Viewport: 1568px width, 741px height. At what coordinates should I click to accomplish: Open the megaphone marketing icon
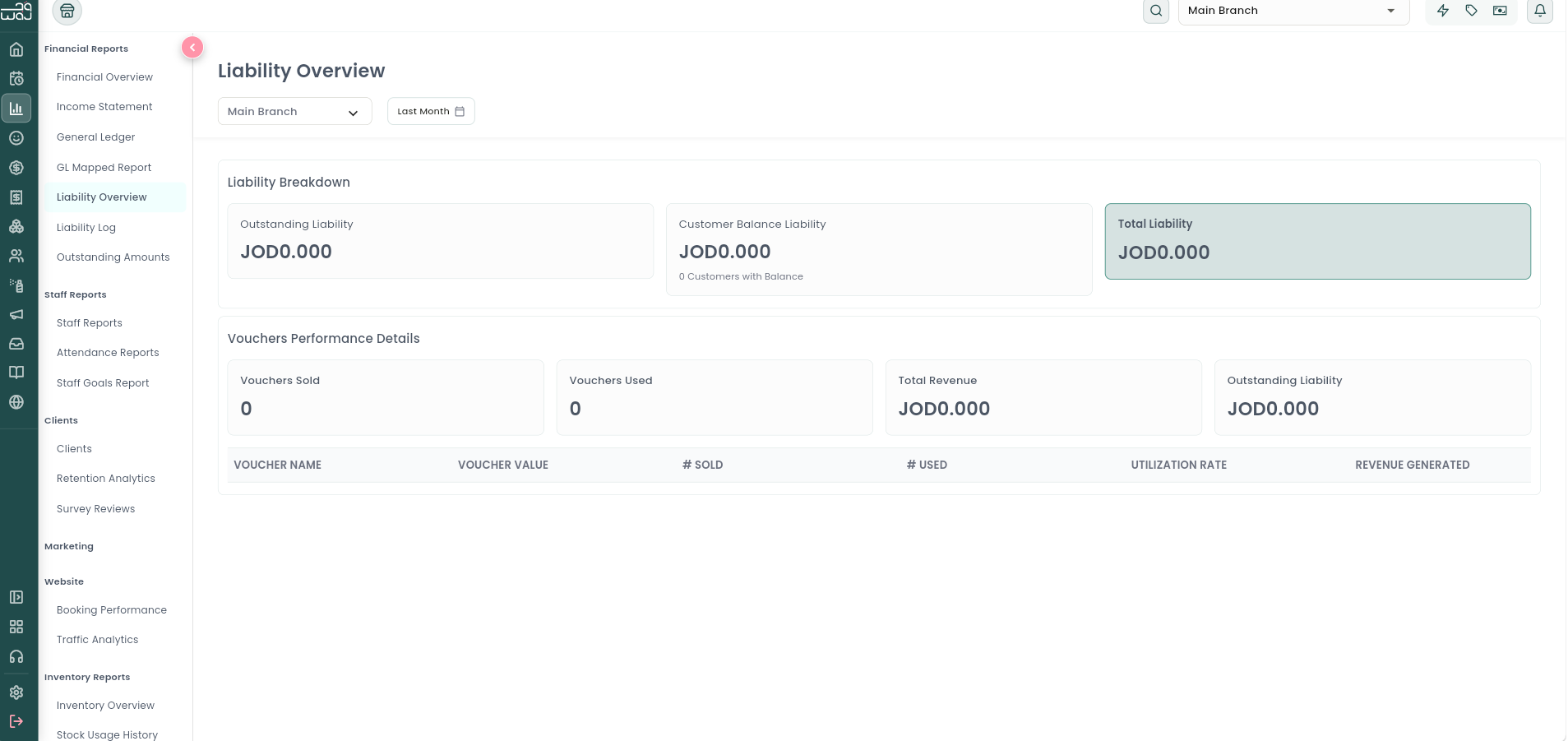16,314
